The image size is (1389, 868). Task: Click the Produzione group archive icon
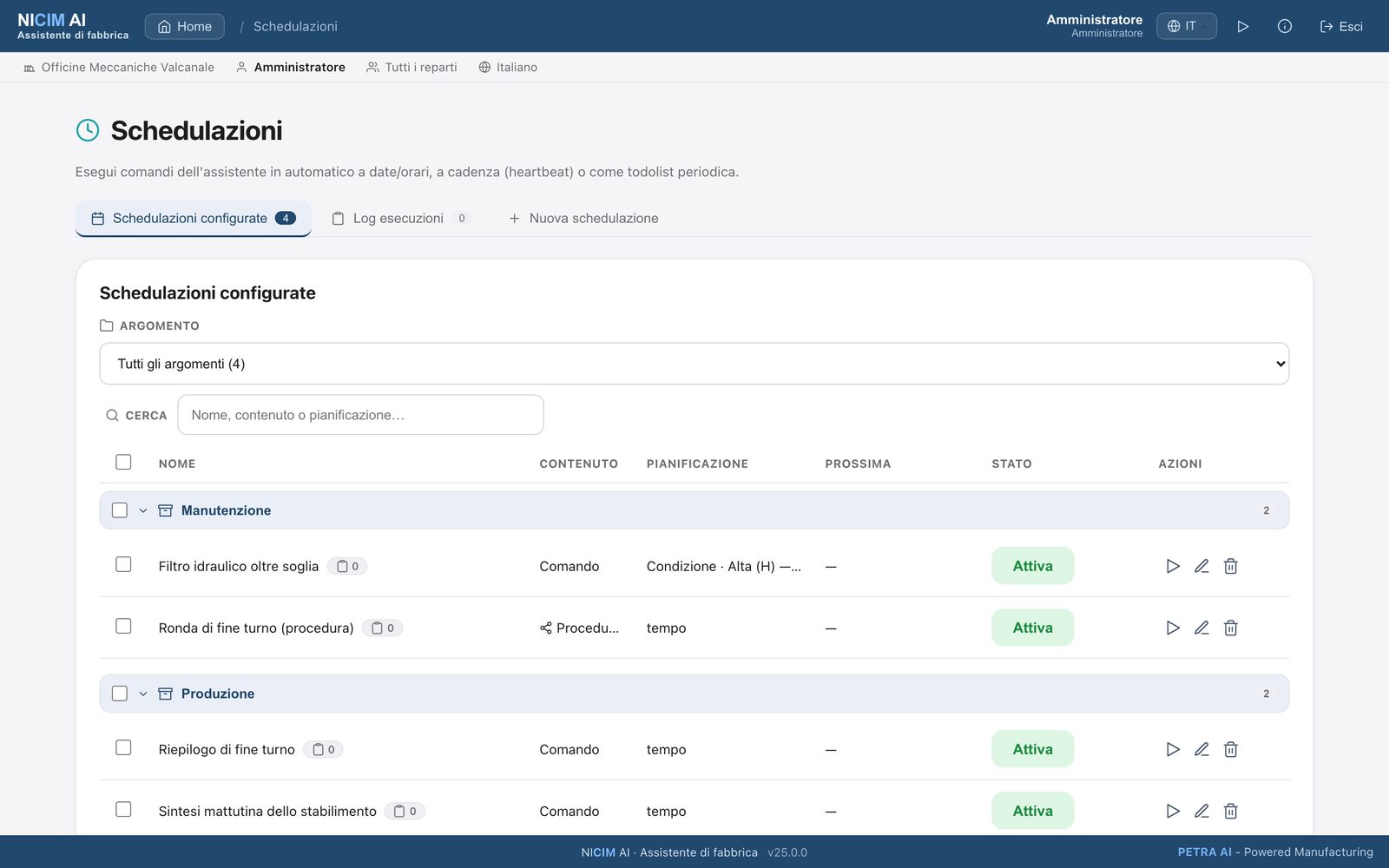[x=165, y=694]
